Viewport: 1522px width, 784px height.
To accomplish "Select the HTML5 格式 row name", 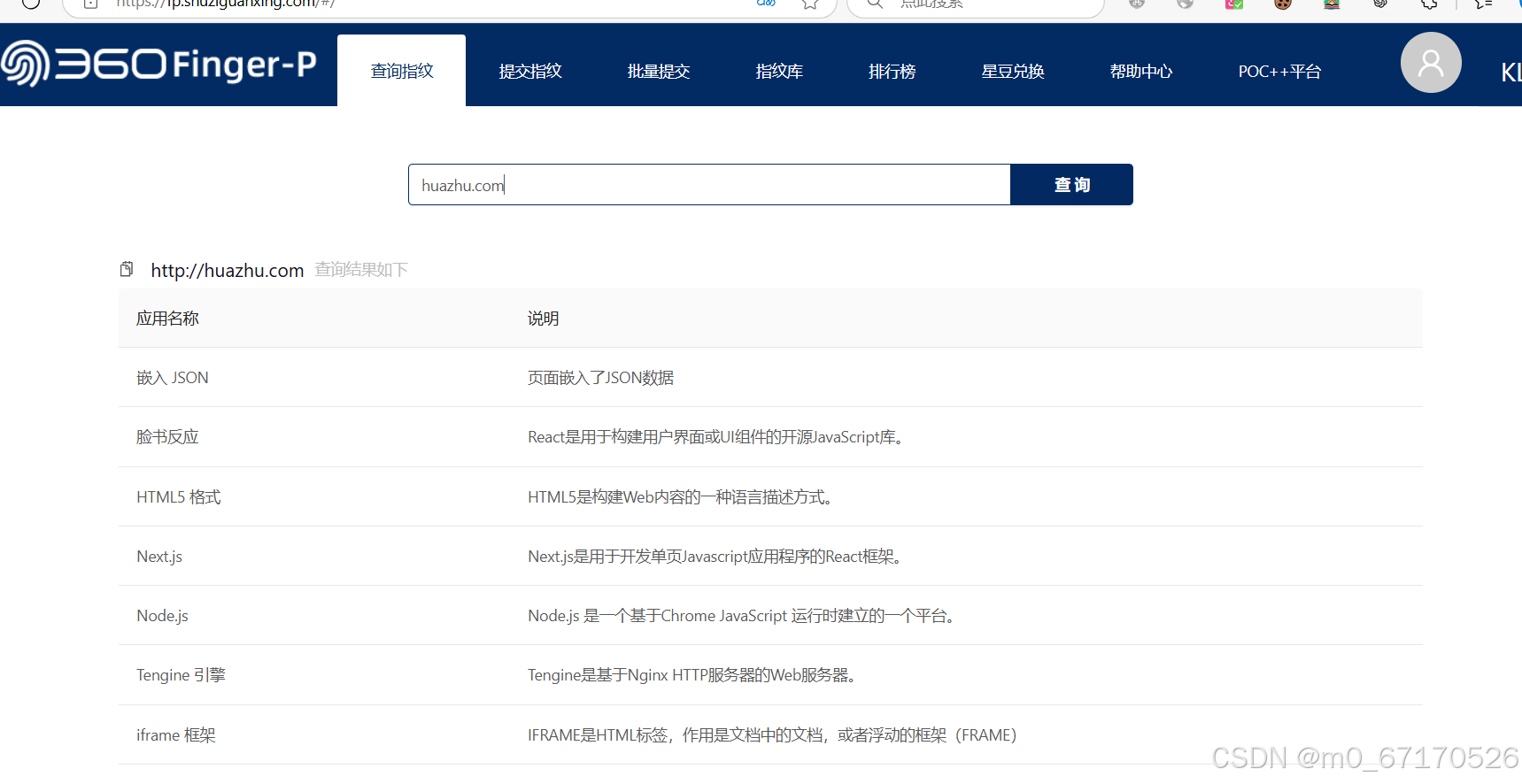I will (179, 497).
